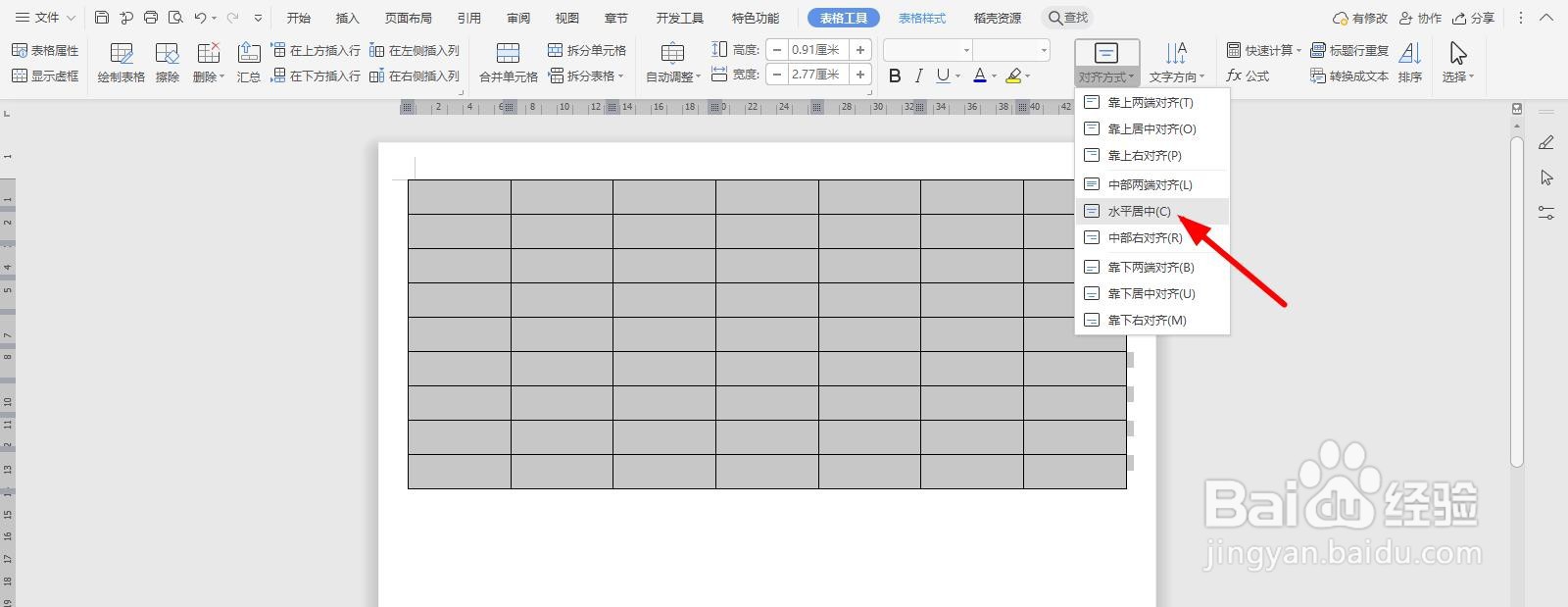
Task: Toggle 显示虚框 gridlines display
Action: click(45, 76)
